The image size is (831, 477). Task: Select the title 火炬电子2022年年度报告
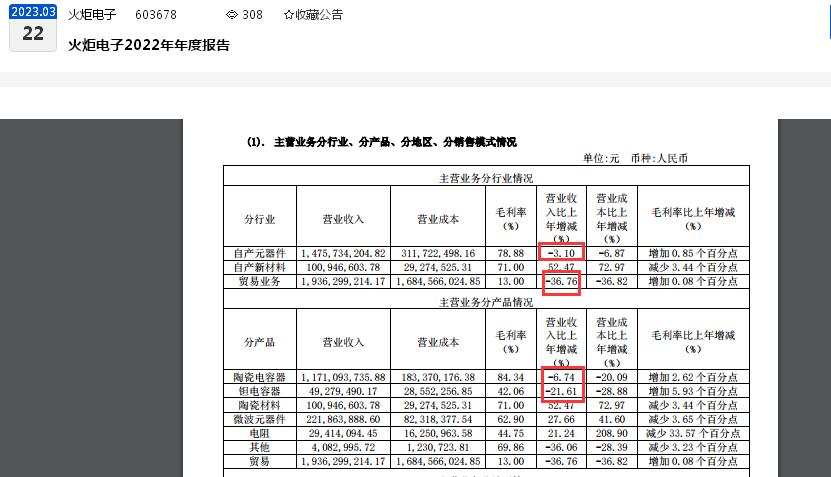click(149, 45)
